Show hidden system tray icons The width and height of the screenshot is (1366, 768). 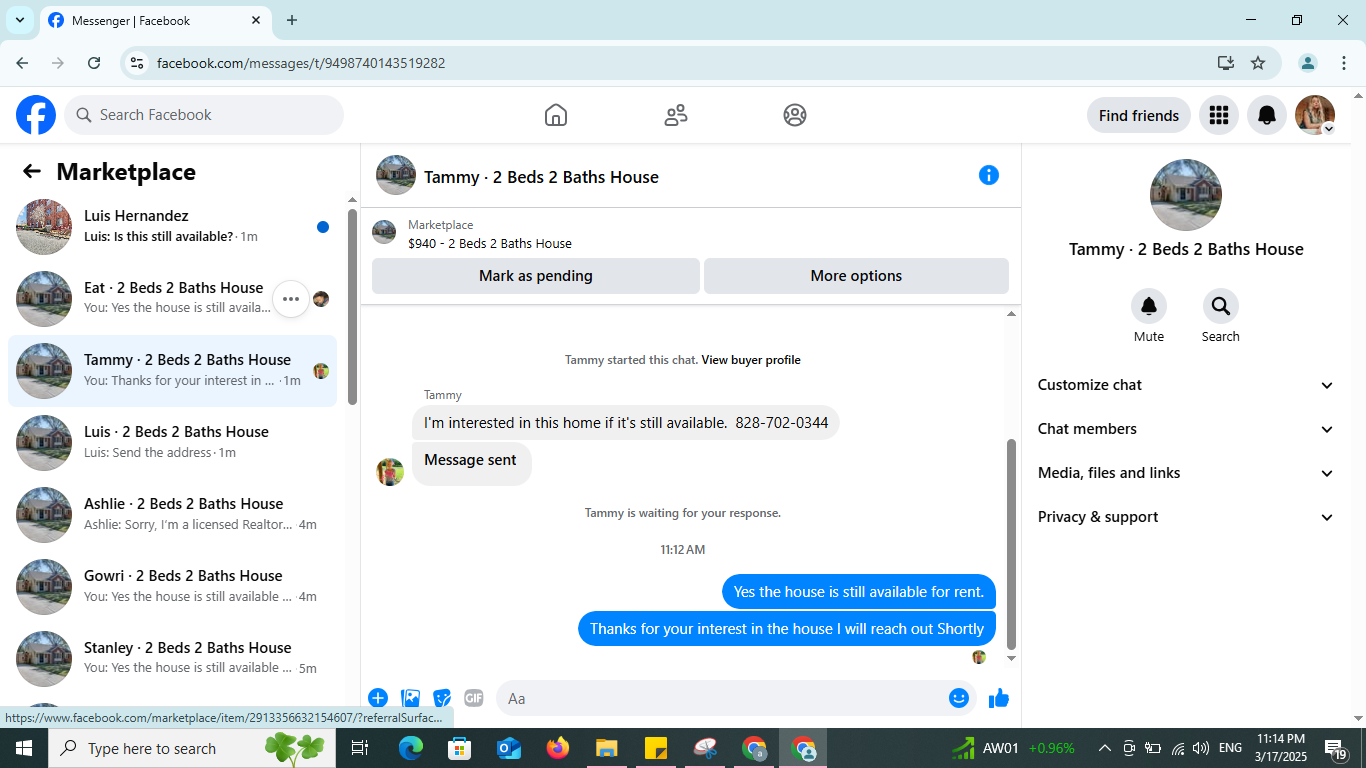coord(1105,748)
